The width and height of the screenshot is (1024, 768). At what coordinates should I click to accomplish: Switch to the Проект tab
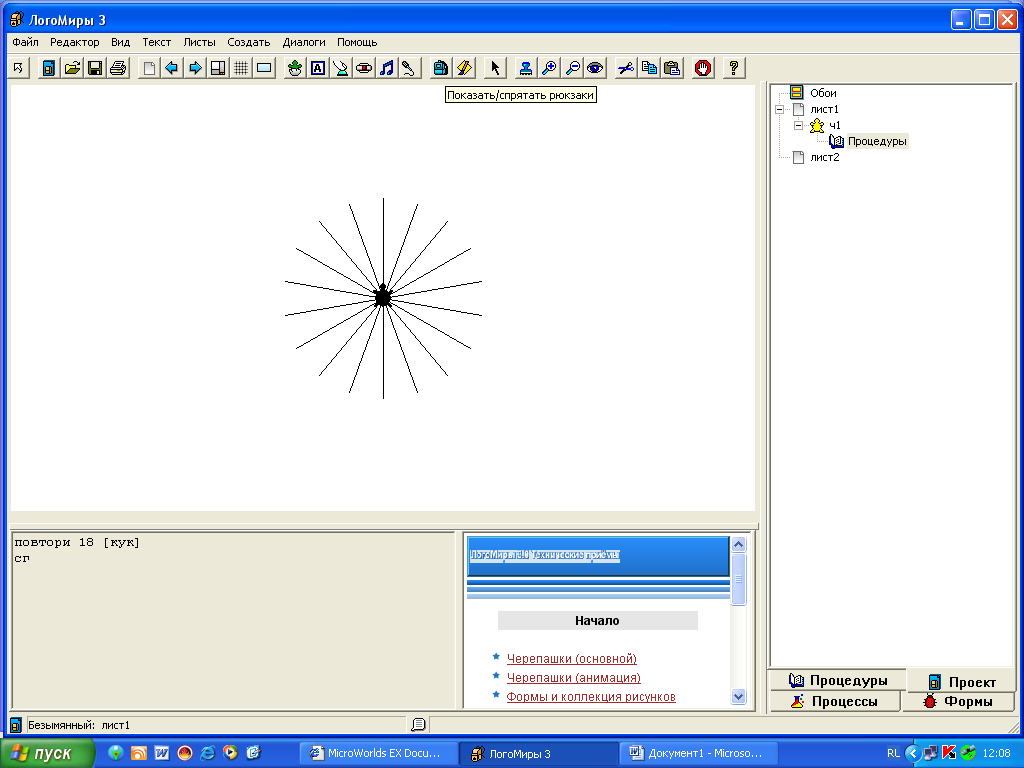(x=962, y=681)
